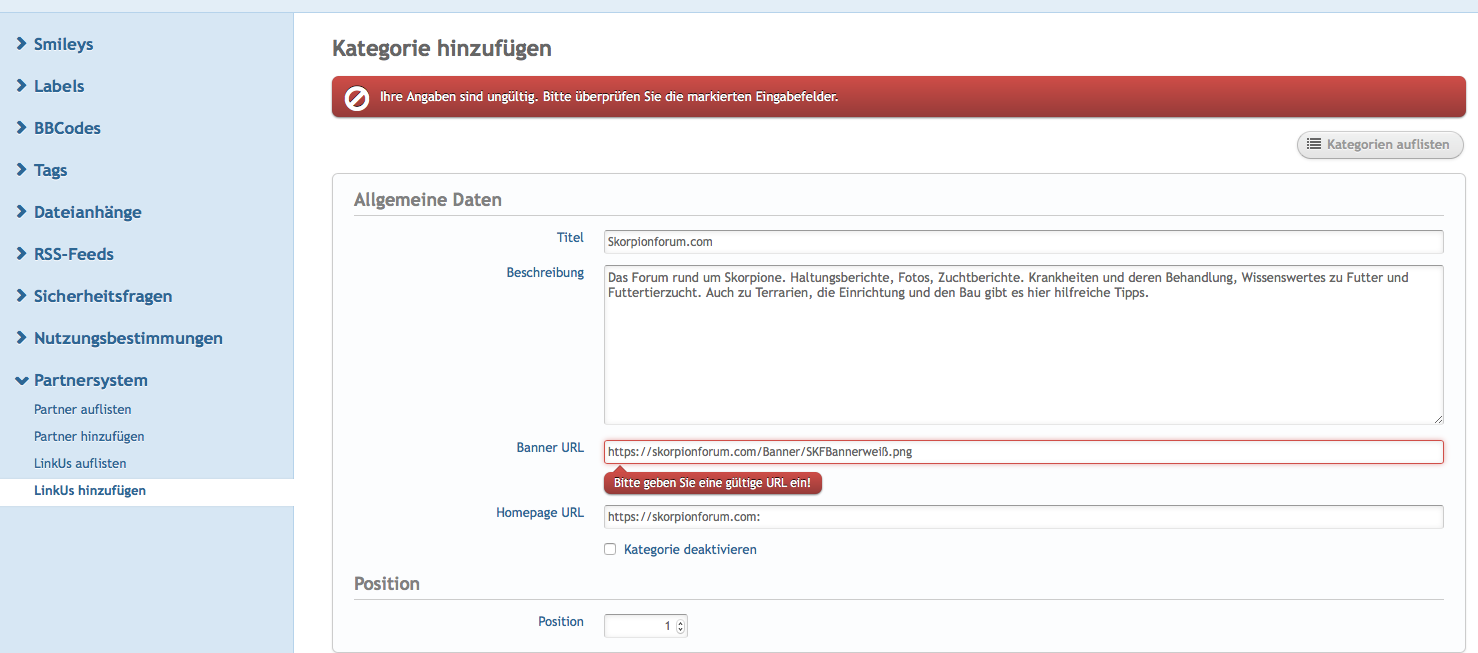Click the Homepage URL input field

click(1023, 517)
